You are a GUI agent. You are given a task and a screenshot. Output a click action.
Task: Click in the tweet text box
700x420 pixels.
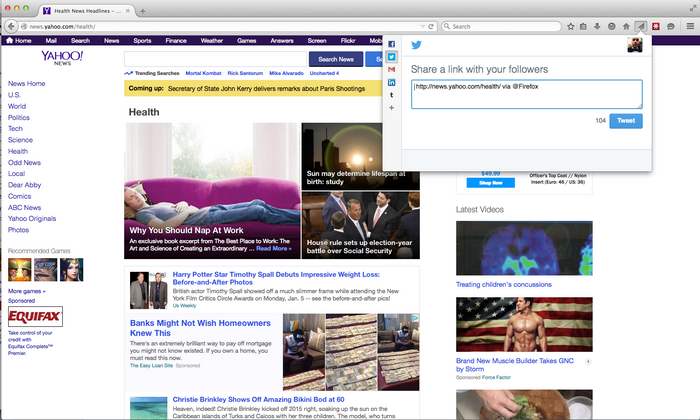[527, 93]
